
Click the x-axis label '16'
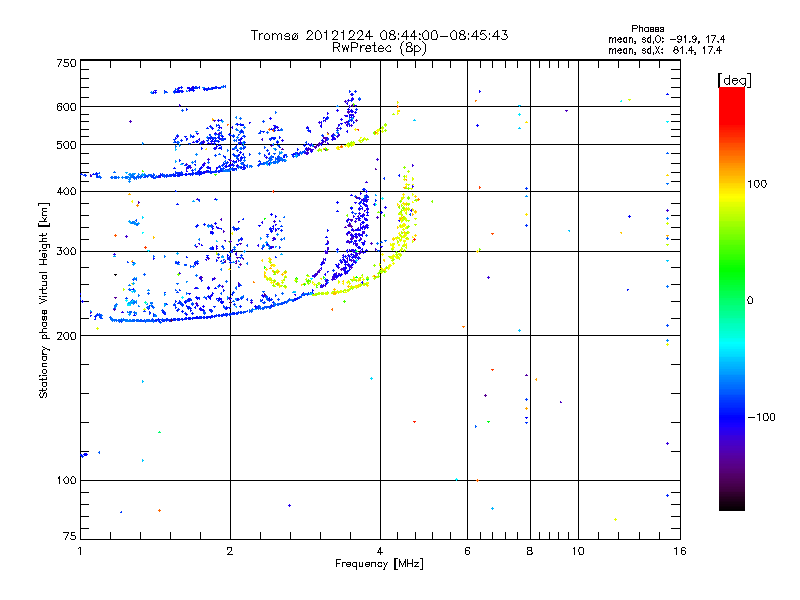tap(680, 551)
